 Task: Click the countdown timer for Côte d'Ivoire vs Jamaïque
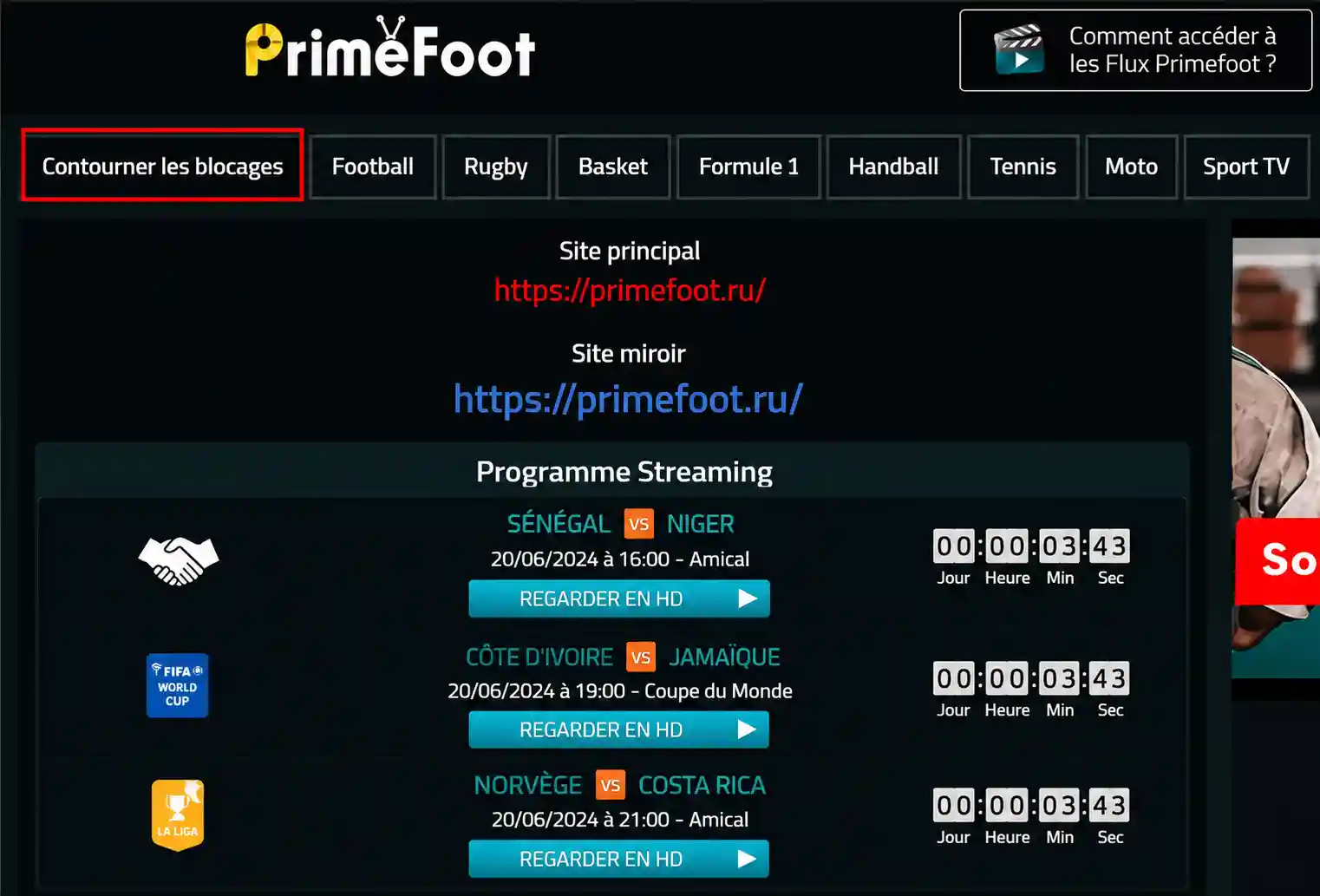tap(1031, 690)
